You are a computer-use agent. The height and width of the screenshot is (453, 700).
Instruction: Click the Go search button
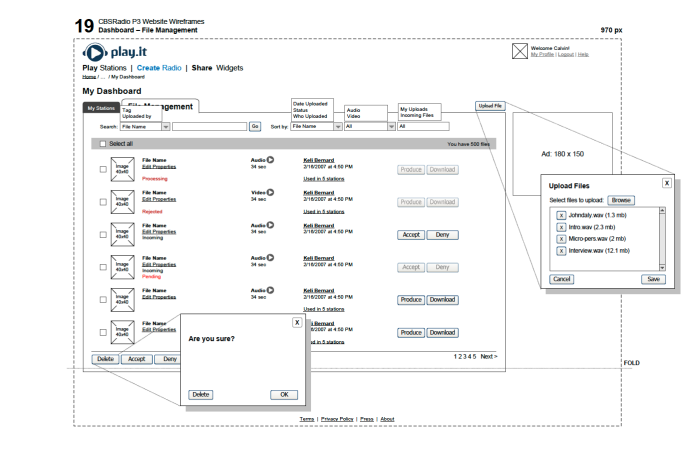coord(255,127)
